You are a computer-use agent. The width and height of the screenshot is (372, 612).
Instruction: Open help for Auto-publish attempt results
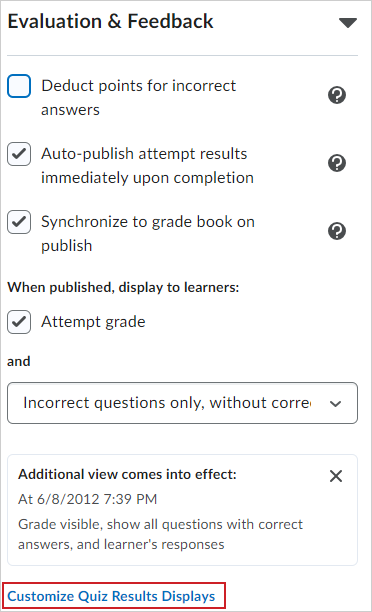click(337, 163)
